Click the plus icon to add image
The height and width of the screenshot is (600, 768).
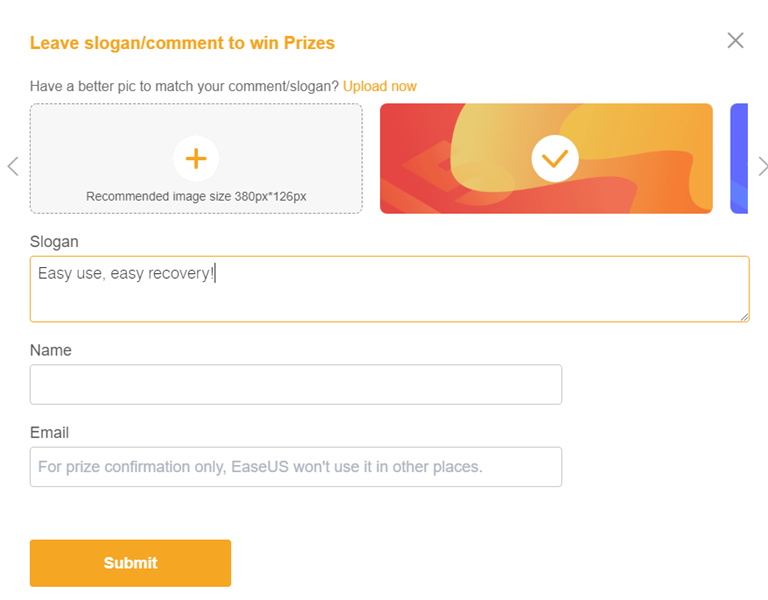[x=196, y=159]
